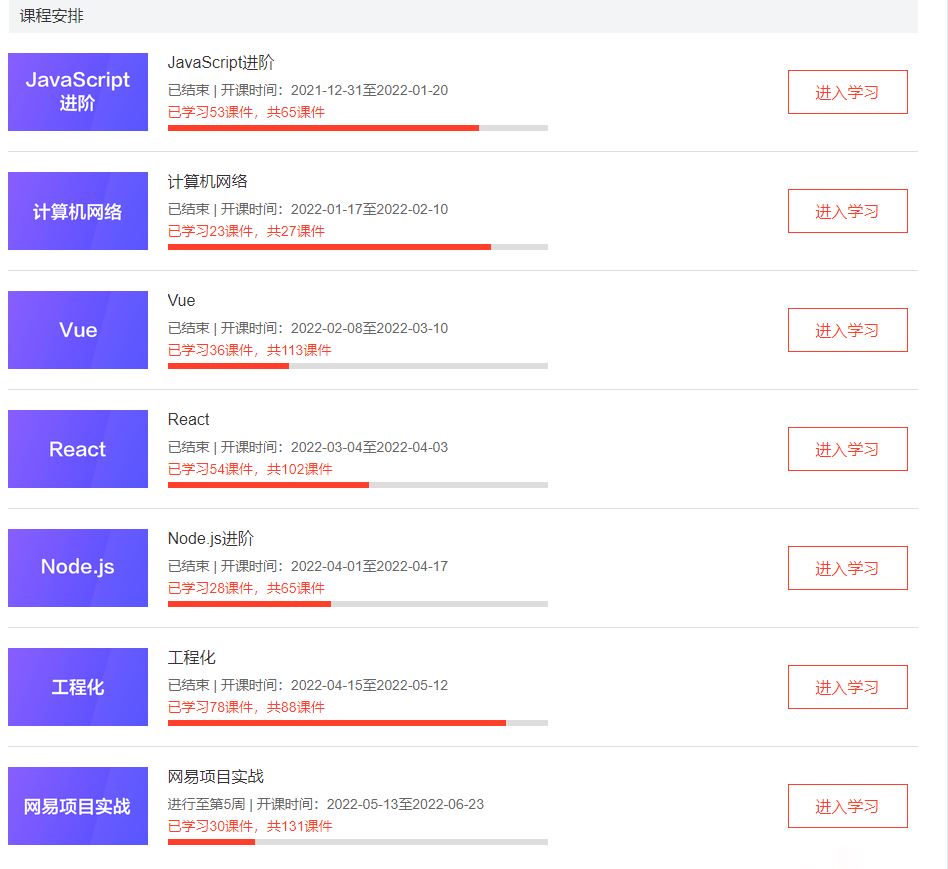The image size is (948, 869).
Task: Click the 网易项目实战 course thumbnail
Action: 78,806
